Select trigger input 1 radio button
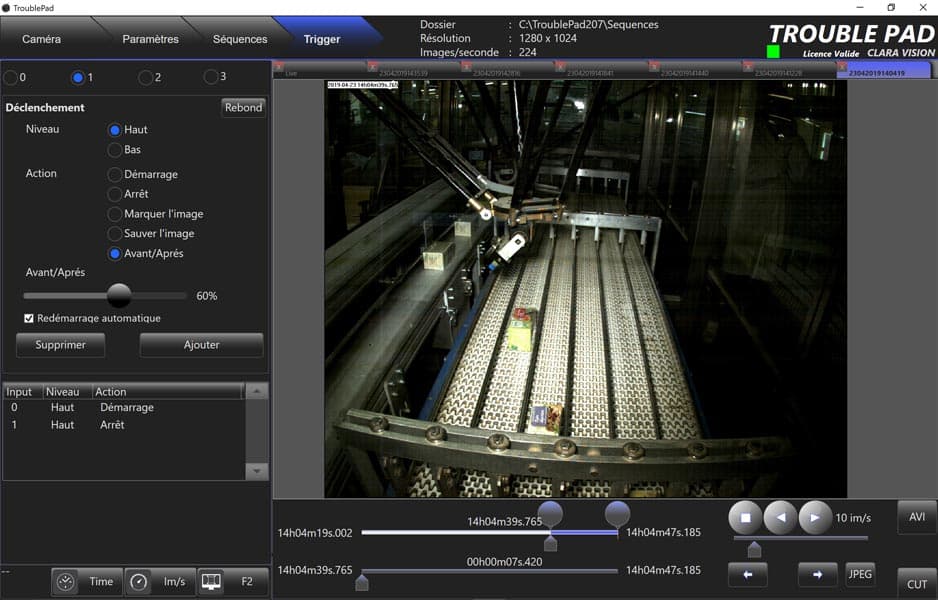 pos(78,77)
